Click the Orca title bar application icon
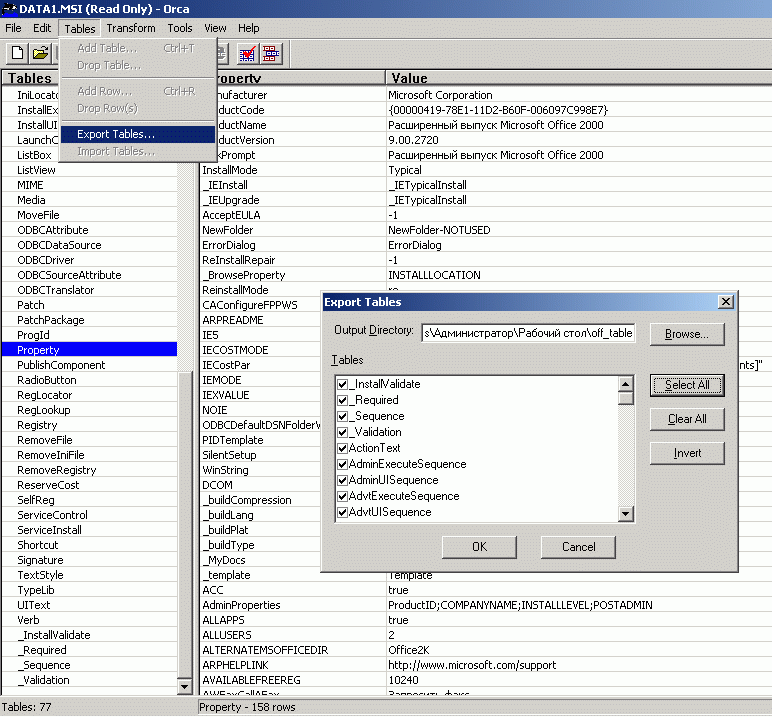772x717 pixels. (9, 9)
